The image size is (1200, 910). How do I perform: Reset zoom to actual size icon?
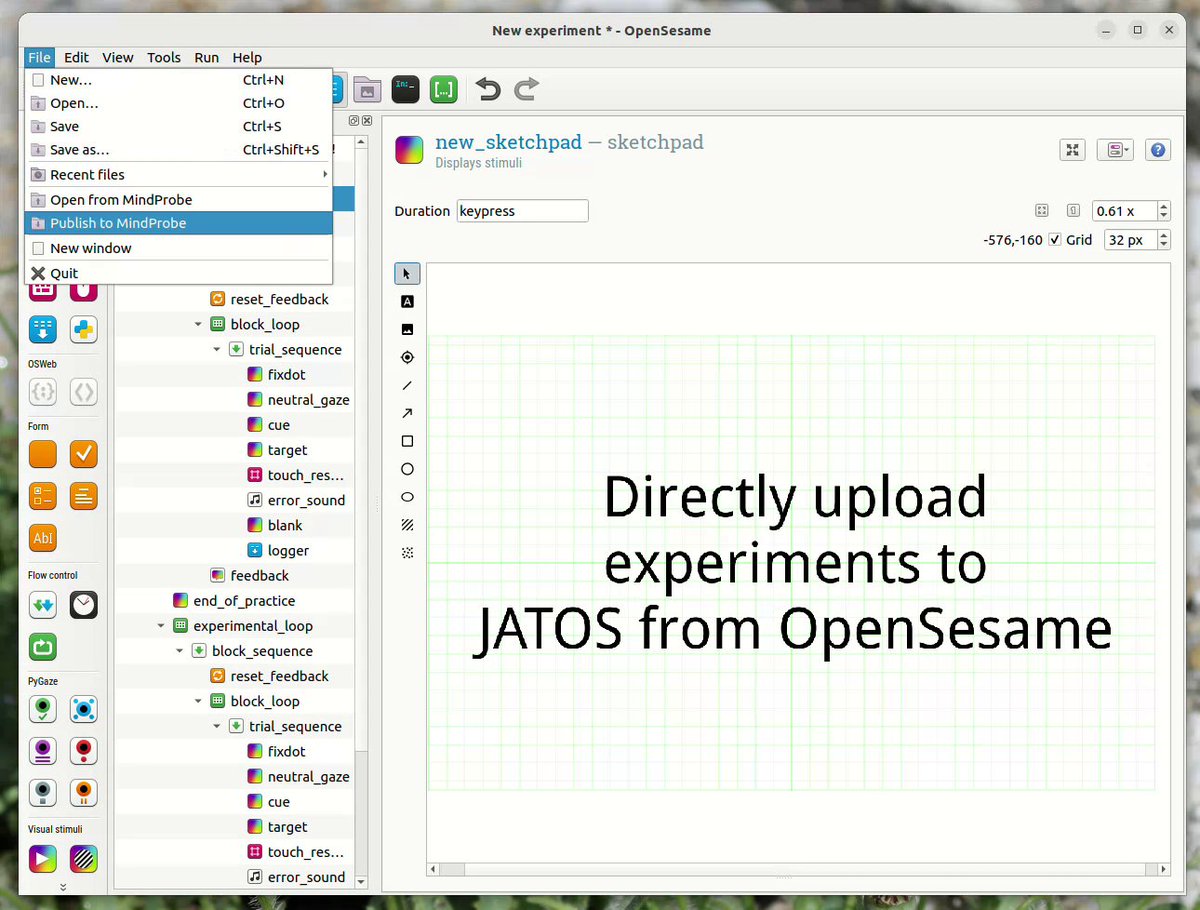(1073, 211)
